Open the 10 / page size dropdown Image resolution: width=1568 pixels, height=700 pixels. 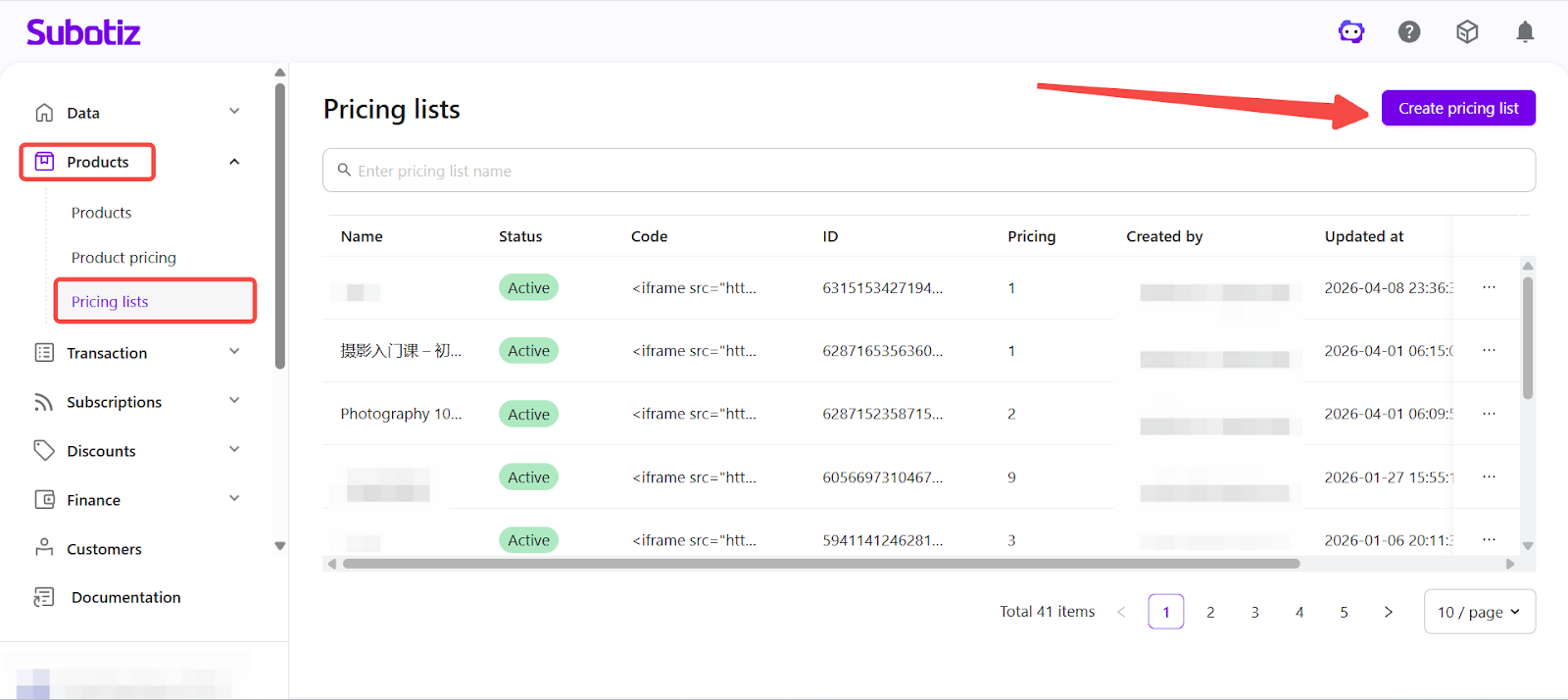point(1479,612)
